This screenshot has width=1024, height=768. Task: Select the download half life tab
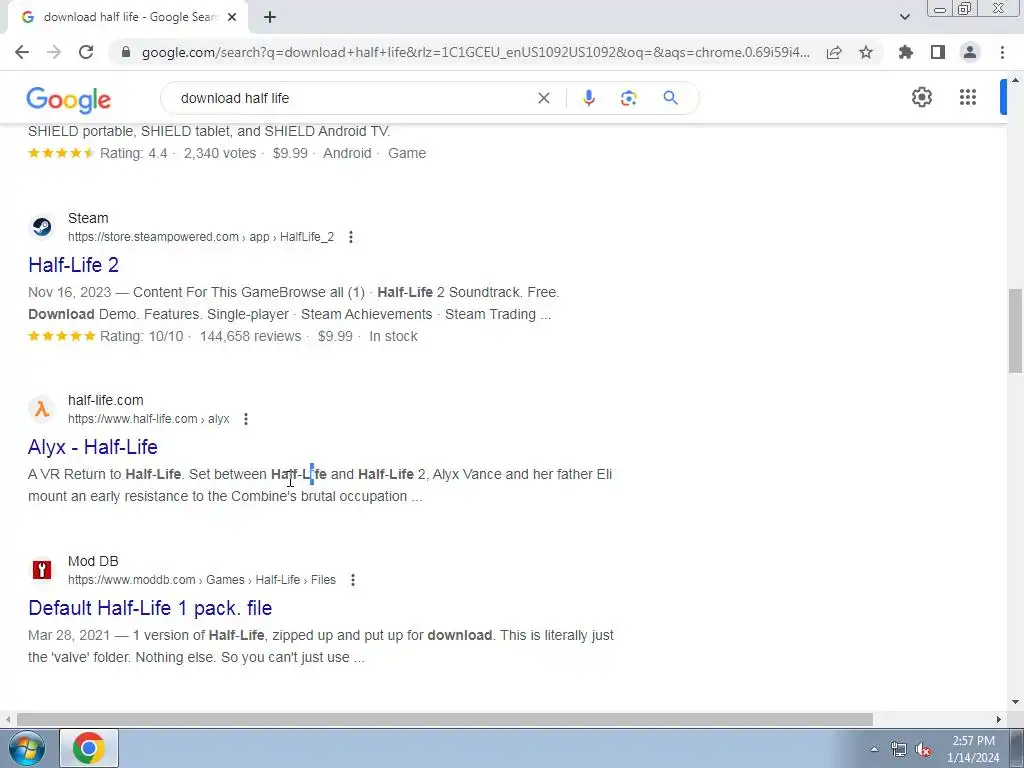[x=128, y=17]
